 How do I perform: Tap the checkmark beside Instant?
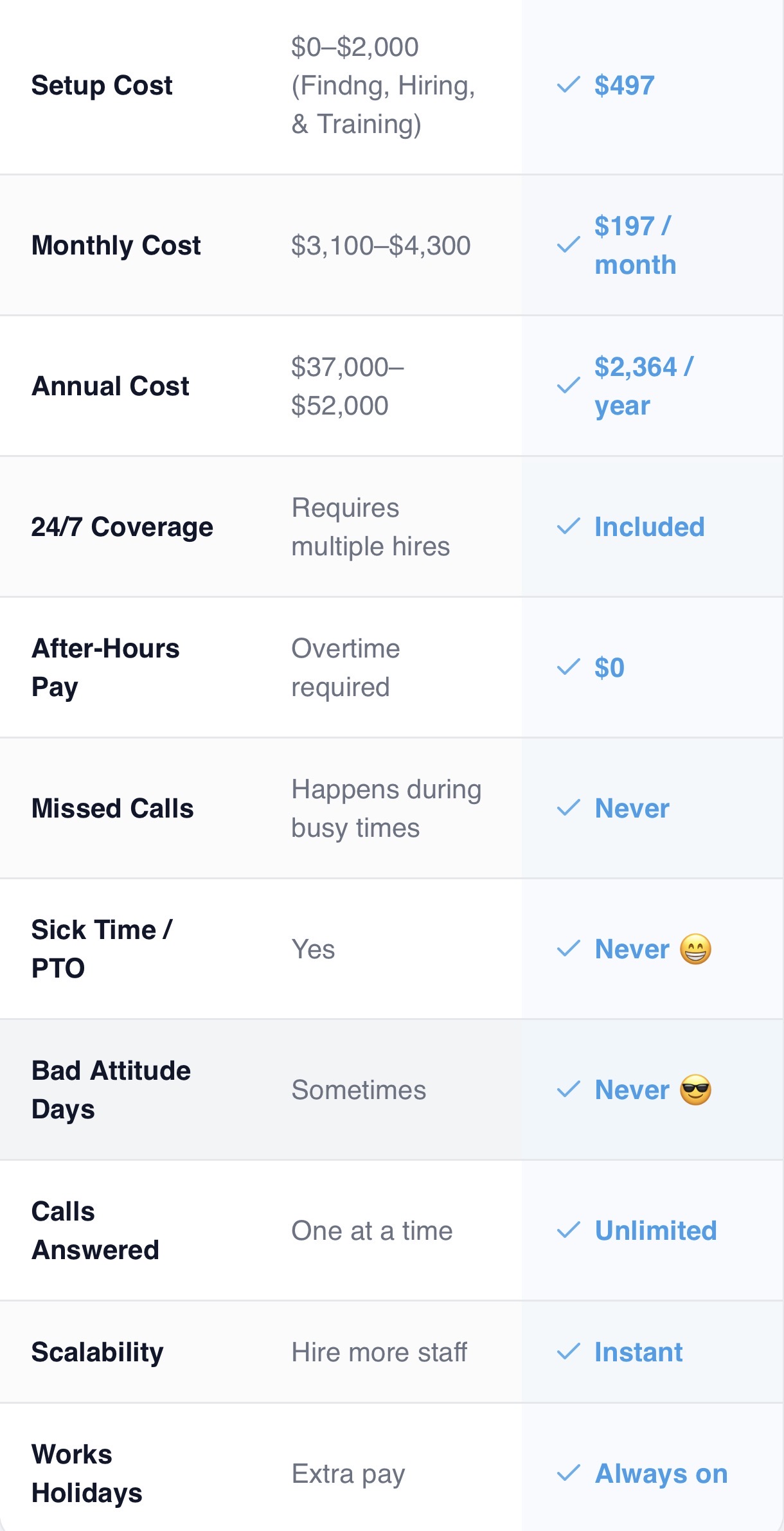point(568,1352)
